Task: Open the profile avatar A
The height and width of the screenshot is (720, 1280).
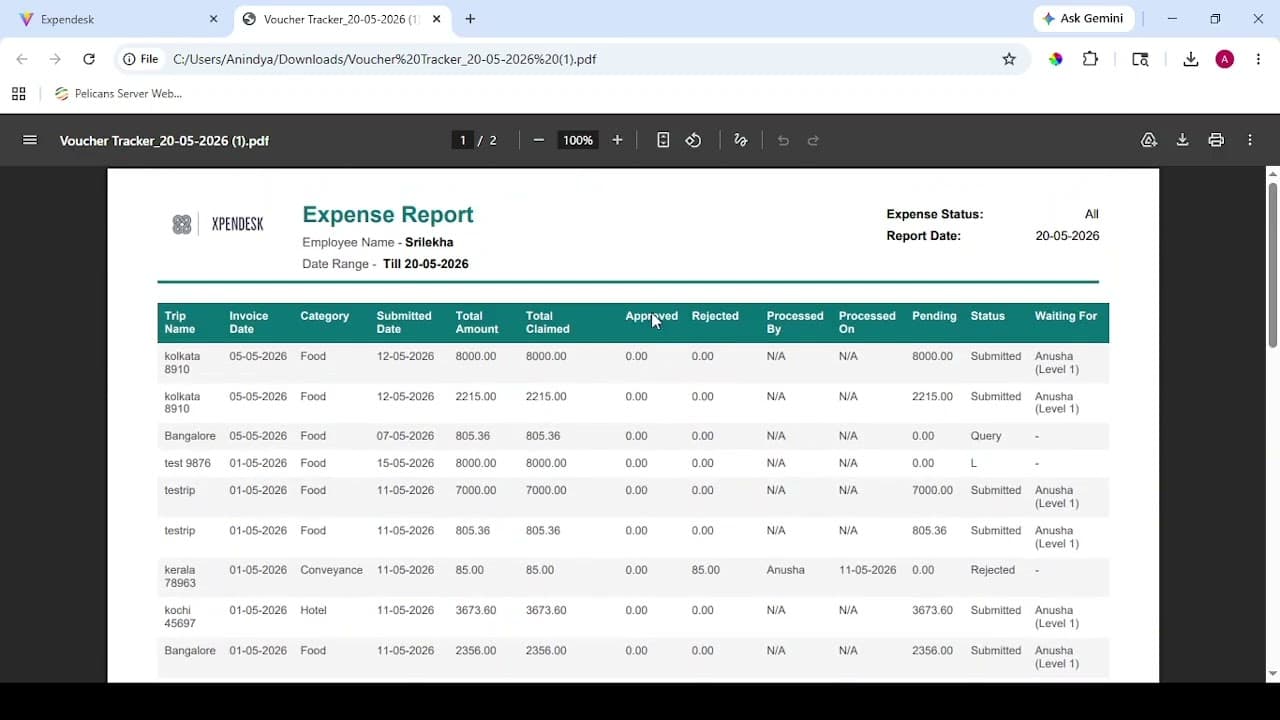Action: pos(1225,59)
